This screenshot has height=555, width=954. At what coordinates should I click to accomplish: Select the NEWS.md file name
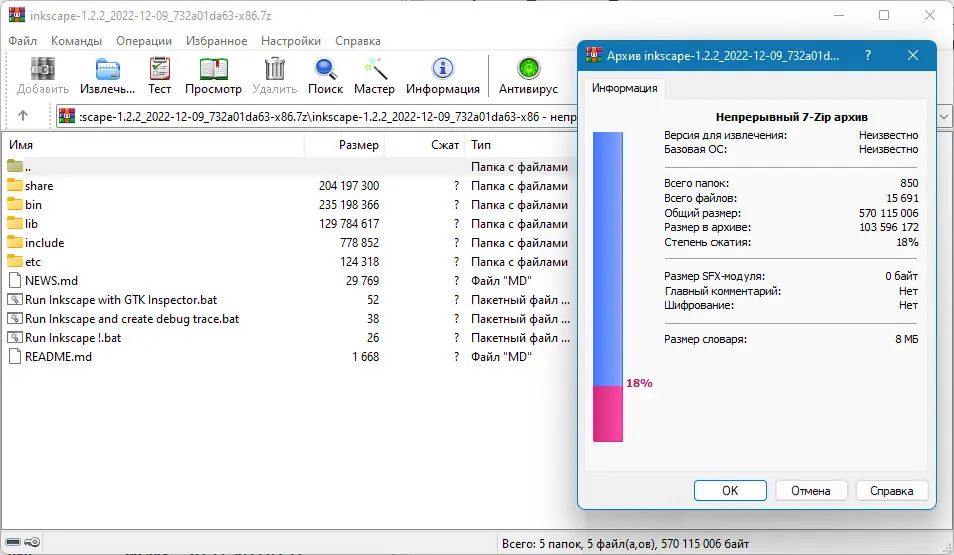pos(51,281)
